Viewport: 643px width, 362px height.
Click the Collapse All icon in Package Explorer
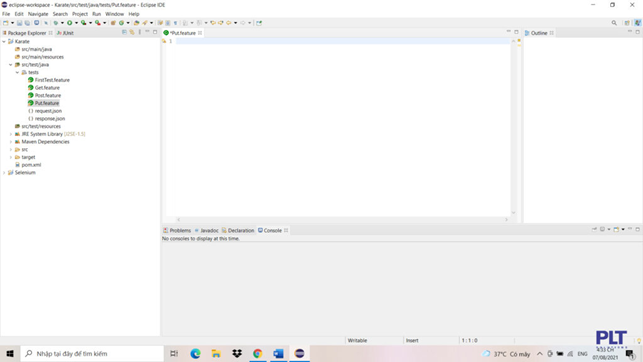(124, 32)
